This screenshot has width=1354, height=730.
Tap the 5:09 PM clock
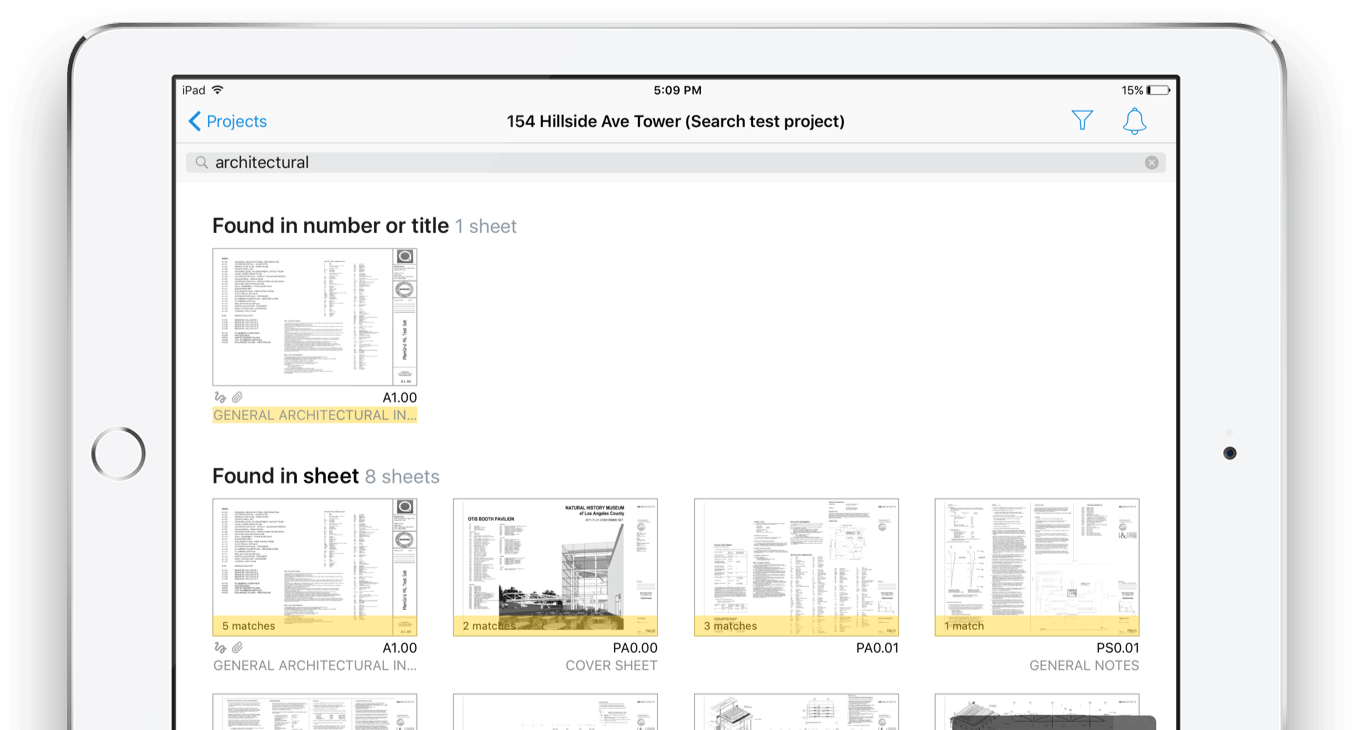pyautogui.click(x=677, y=90)
